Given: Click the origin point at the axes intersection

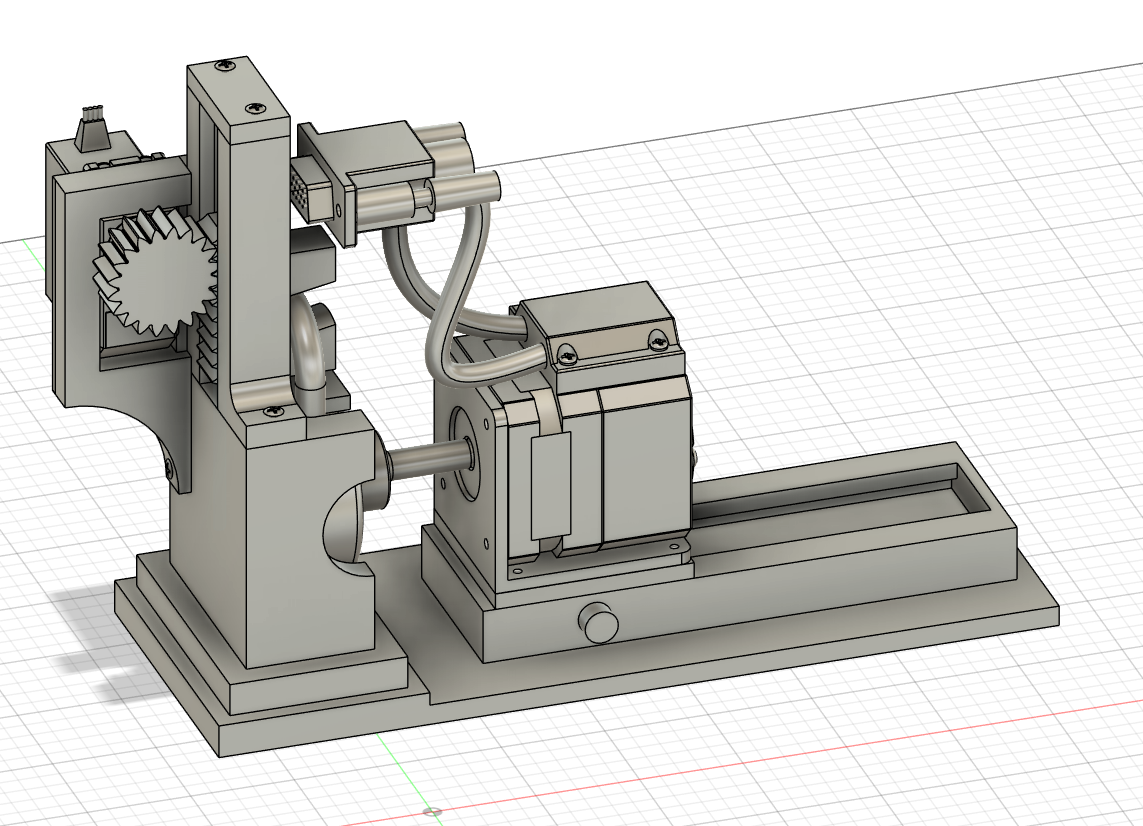Looking at the screenshot, I should tap(432, 812).
